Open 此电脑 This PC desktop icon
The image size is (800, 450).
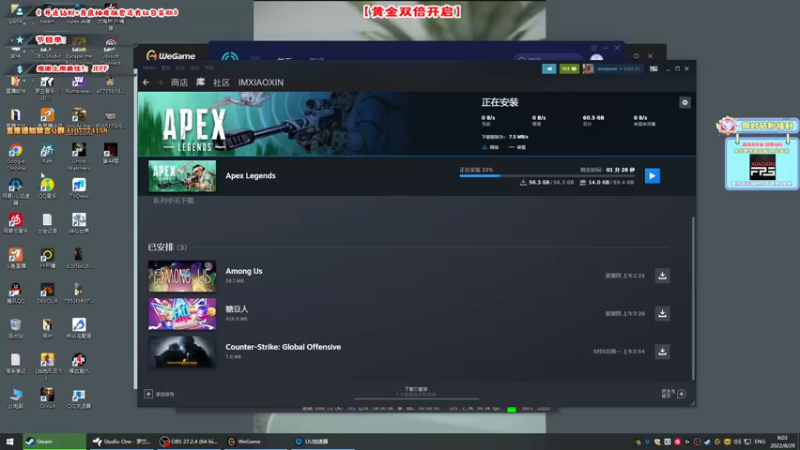pyautogui.click(x=15, y=398)
